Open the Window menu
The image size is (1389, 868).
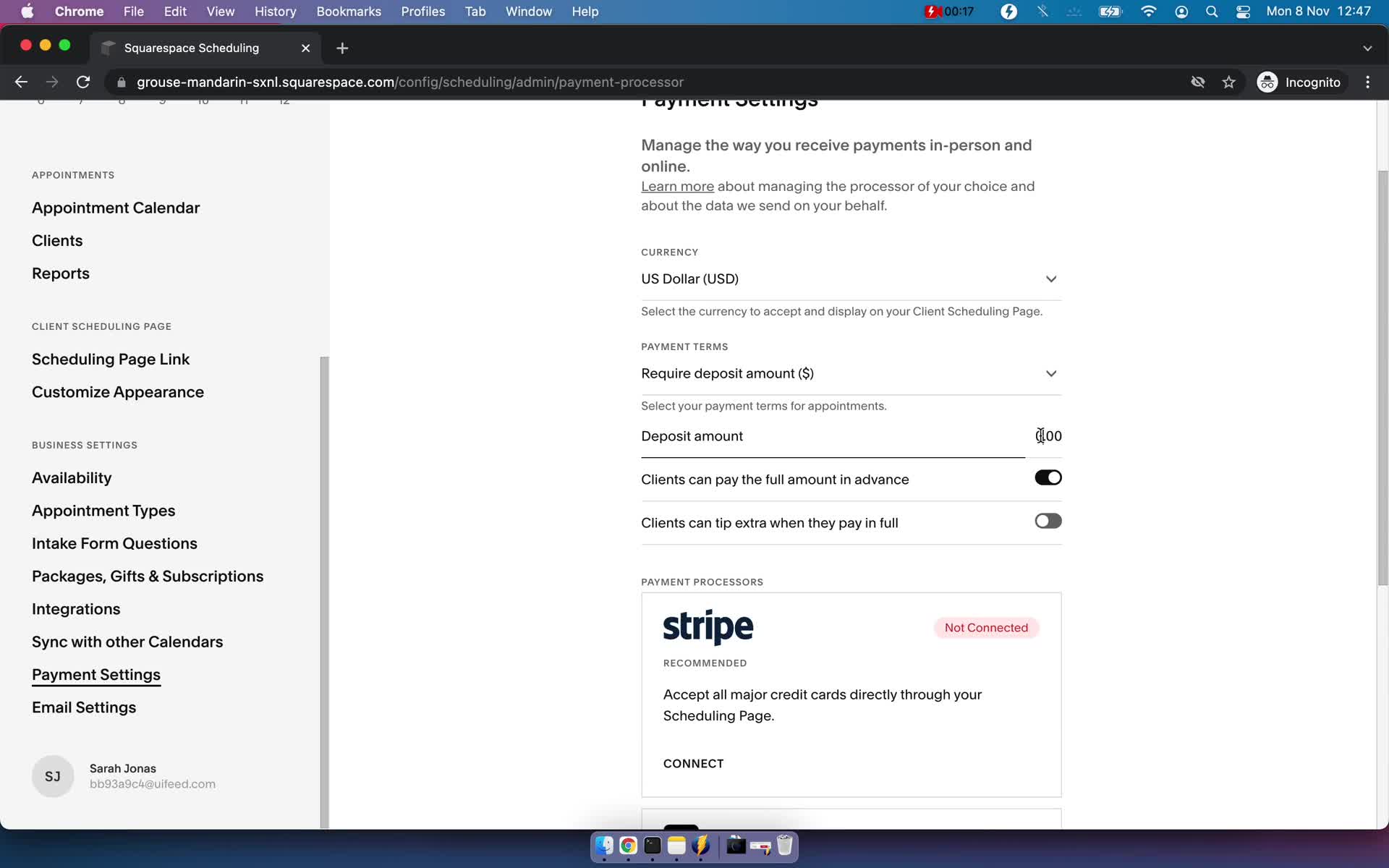pos(528,12)
